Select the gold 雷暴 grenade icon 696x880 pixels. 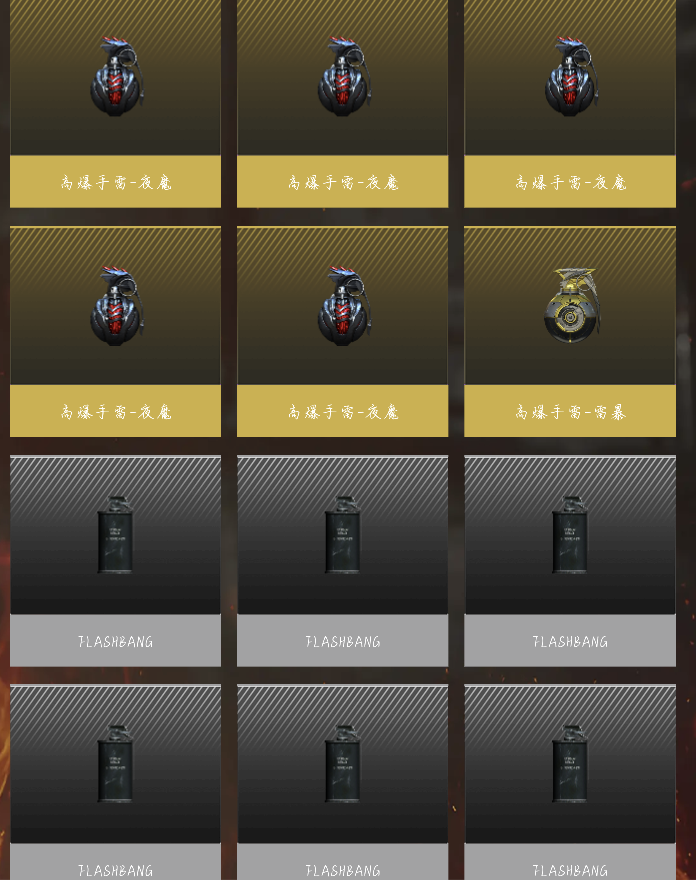[570, 305]
